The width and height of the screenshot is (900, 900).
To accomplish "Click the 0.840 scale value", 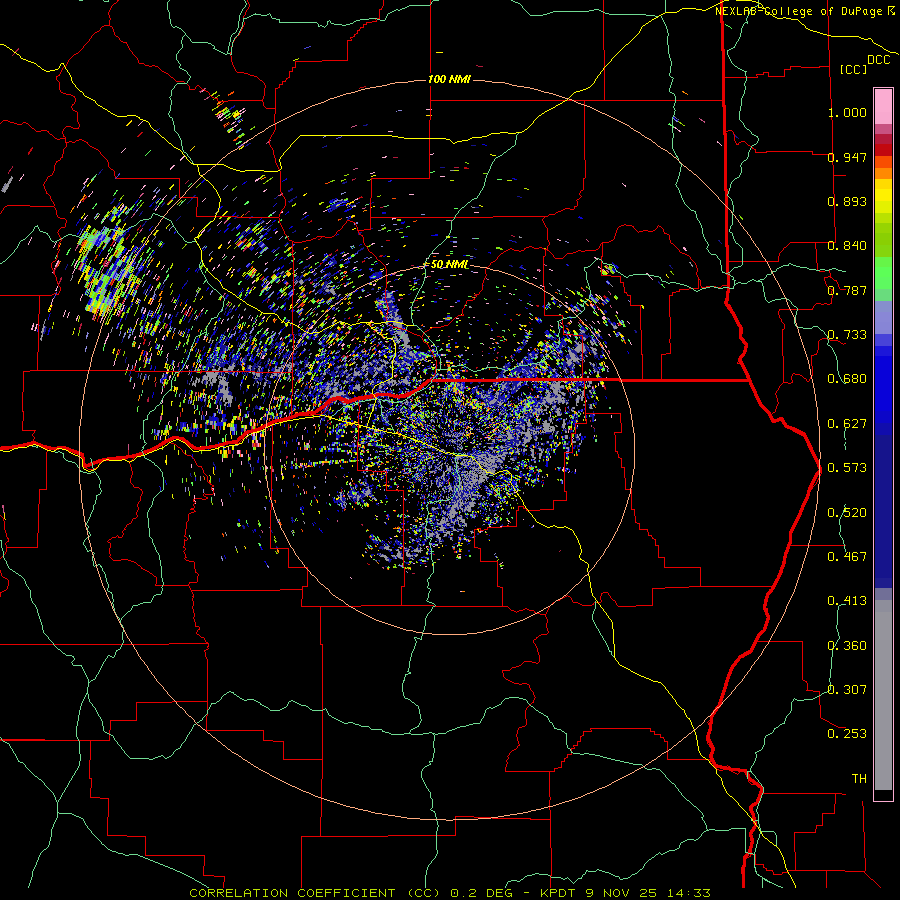I will pyautogui.click(x=847, y=246).
